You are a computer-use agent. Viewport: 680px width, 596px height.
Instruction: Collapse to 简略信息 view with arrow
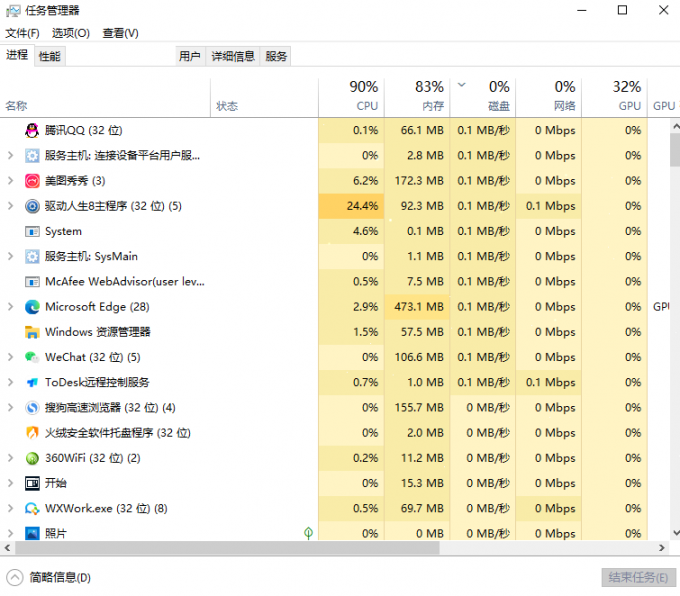click(x=14, y=577)
